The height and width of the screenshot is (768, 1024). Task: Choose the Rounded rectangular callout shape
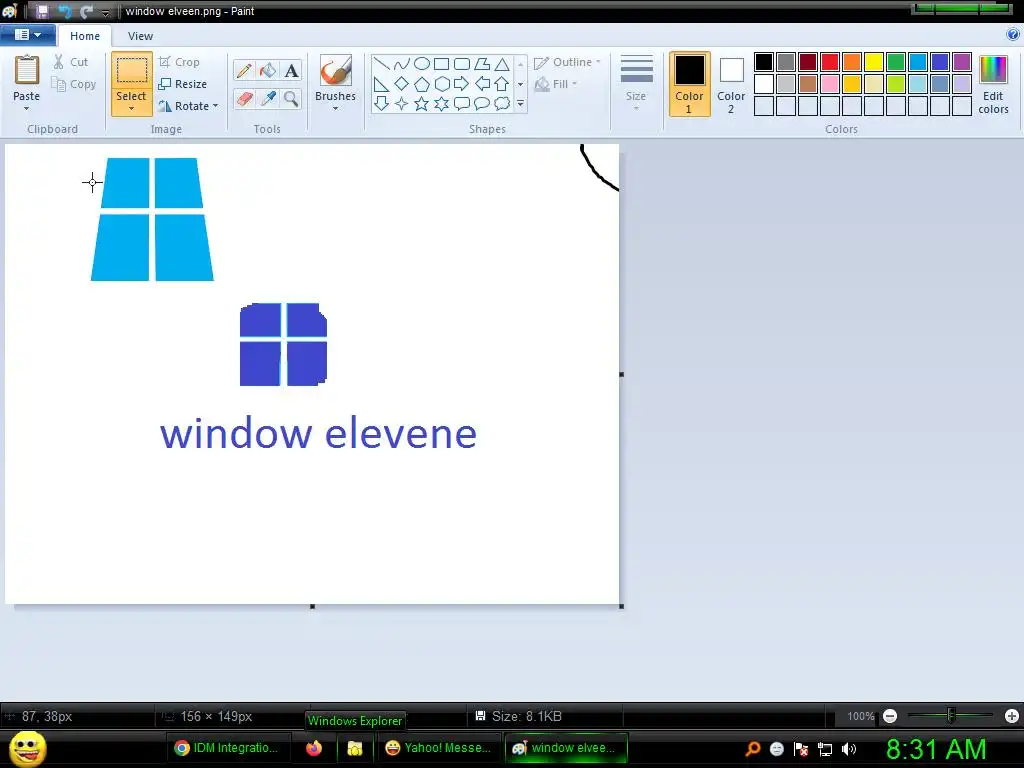(461, 103)
